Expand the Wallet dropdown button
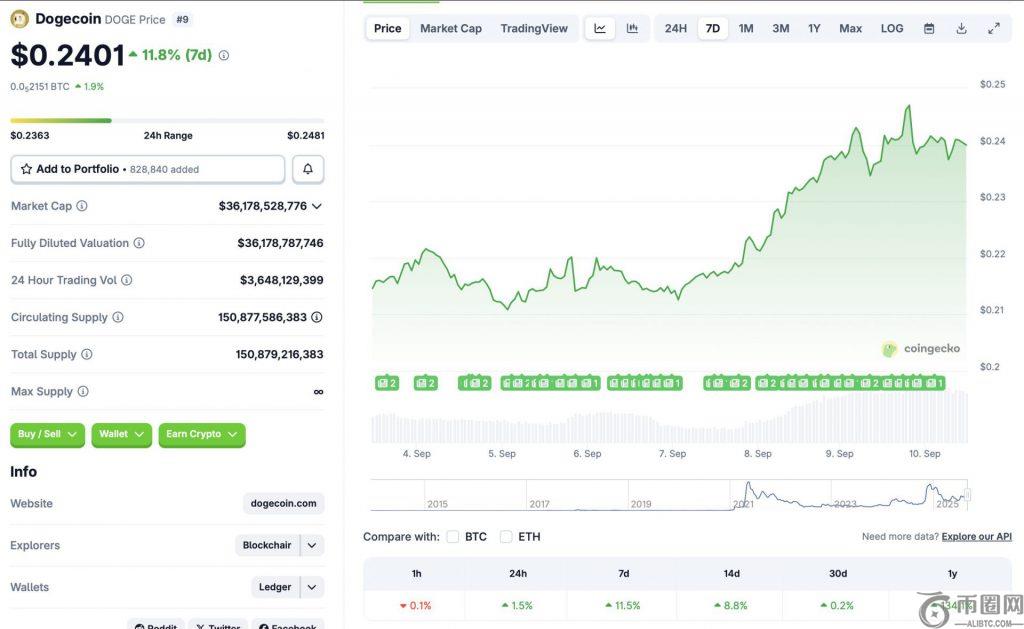 [121, 434]
